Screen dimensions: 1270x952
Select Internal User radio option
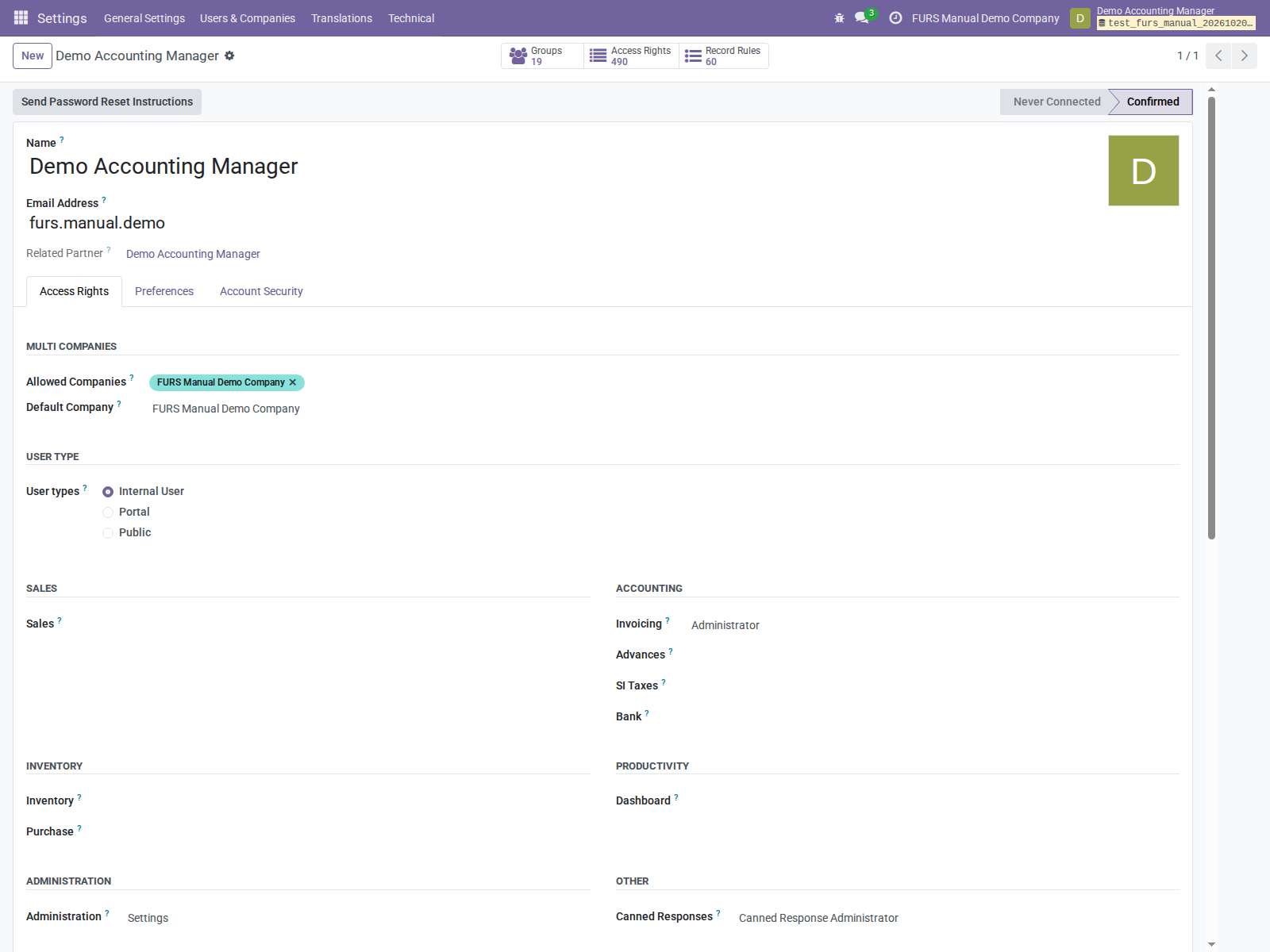pyautogui.click(x=108, y=492)
